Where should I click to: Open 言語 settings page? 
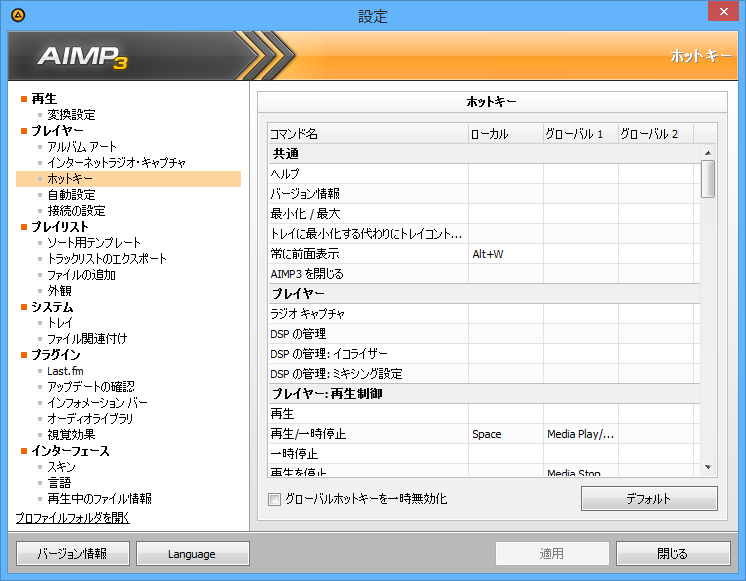coord(59,483)
